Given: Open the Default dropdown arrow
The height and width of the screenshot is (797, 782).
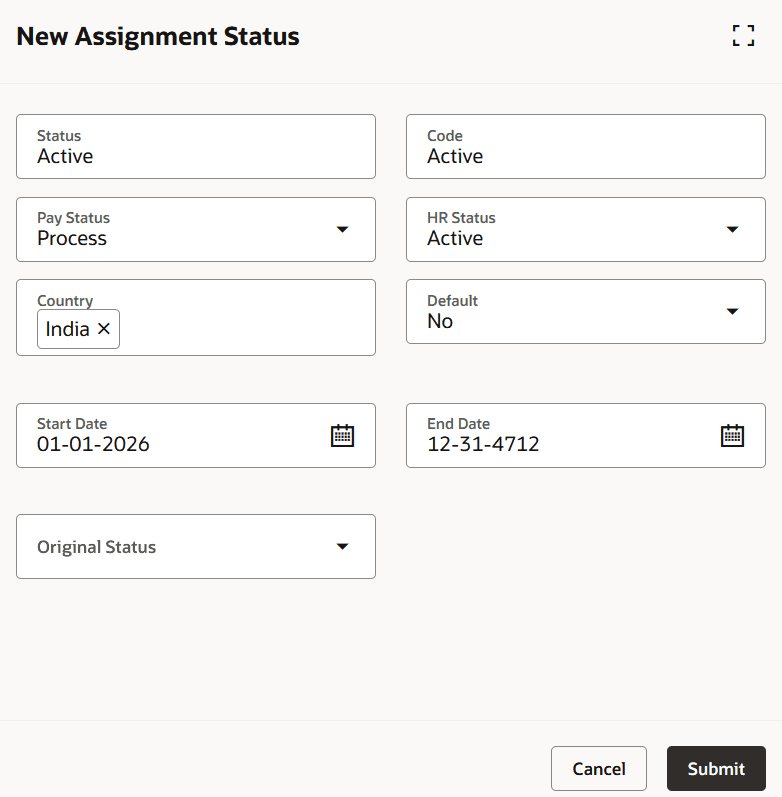Looking at the screenshot, I should pyautogui.click(x=732, y=311).
